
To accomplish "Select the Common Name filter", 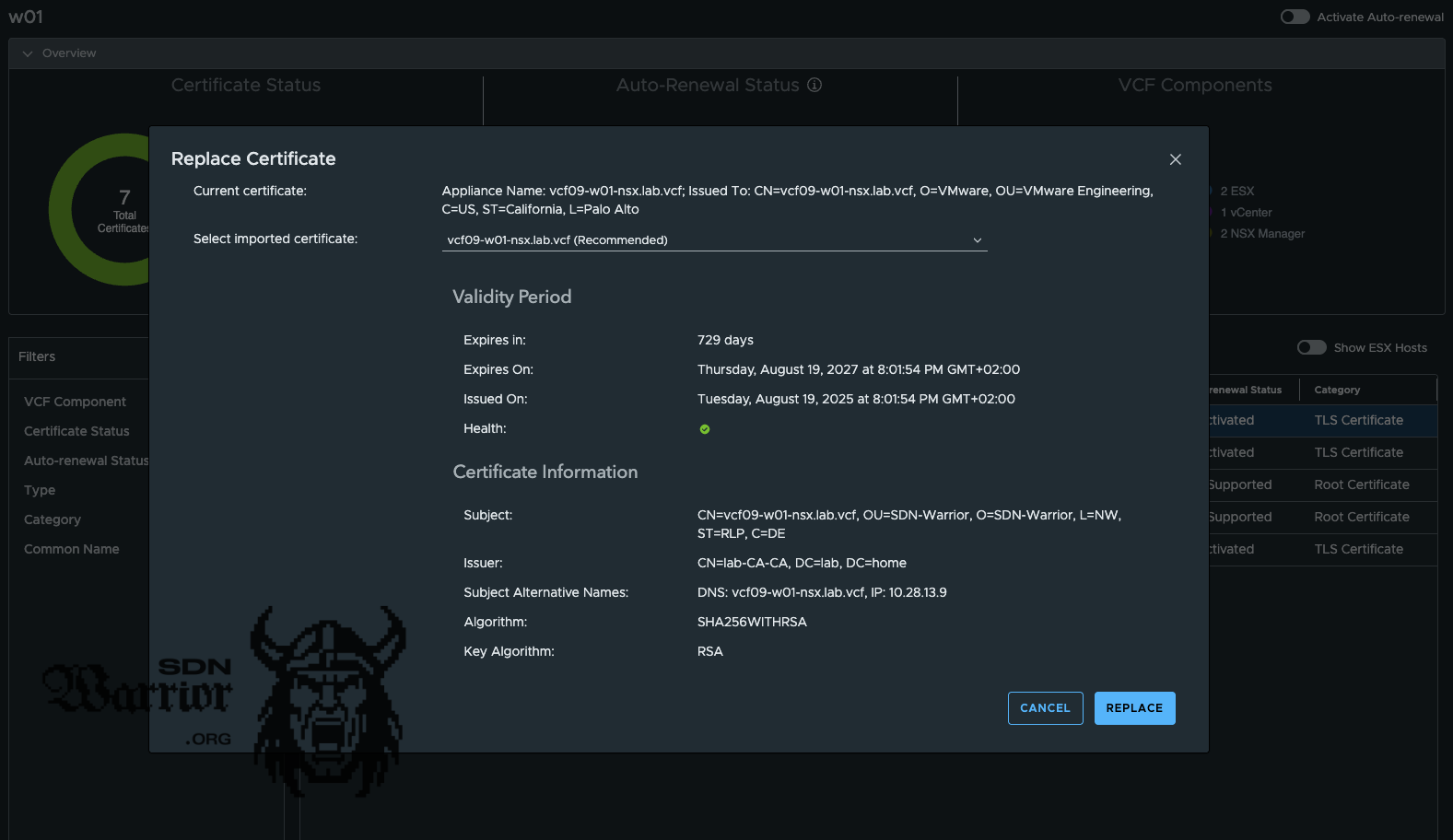I will click(72, 549).
